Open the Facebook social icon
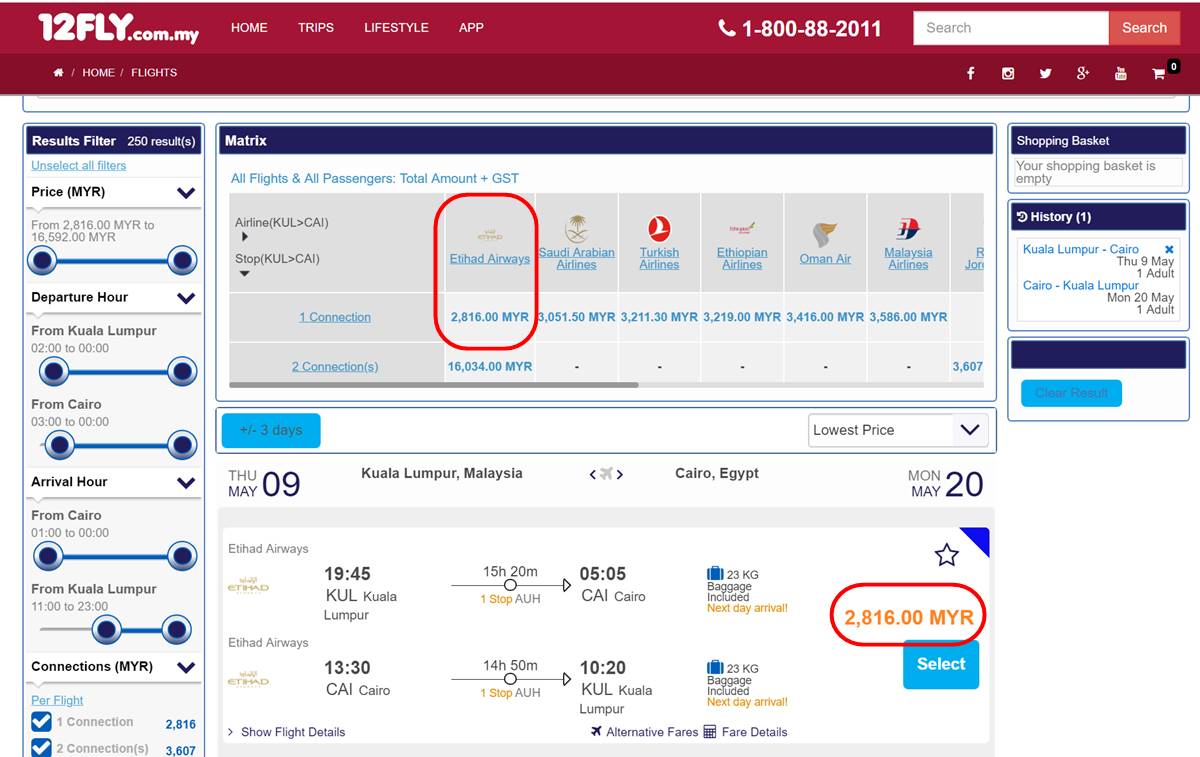1200x757 pixels. click(970, 73)
